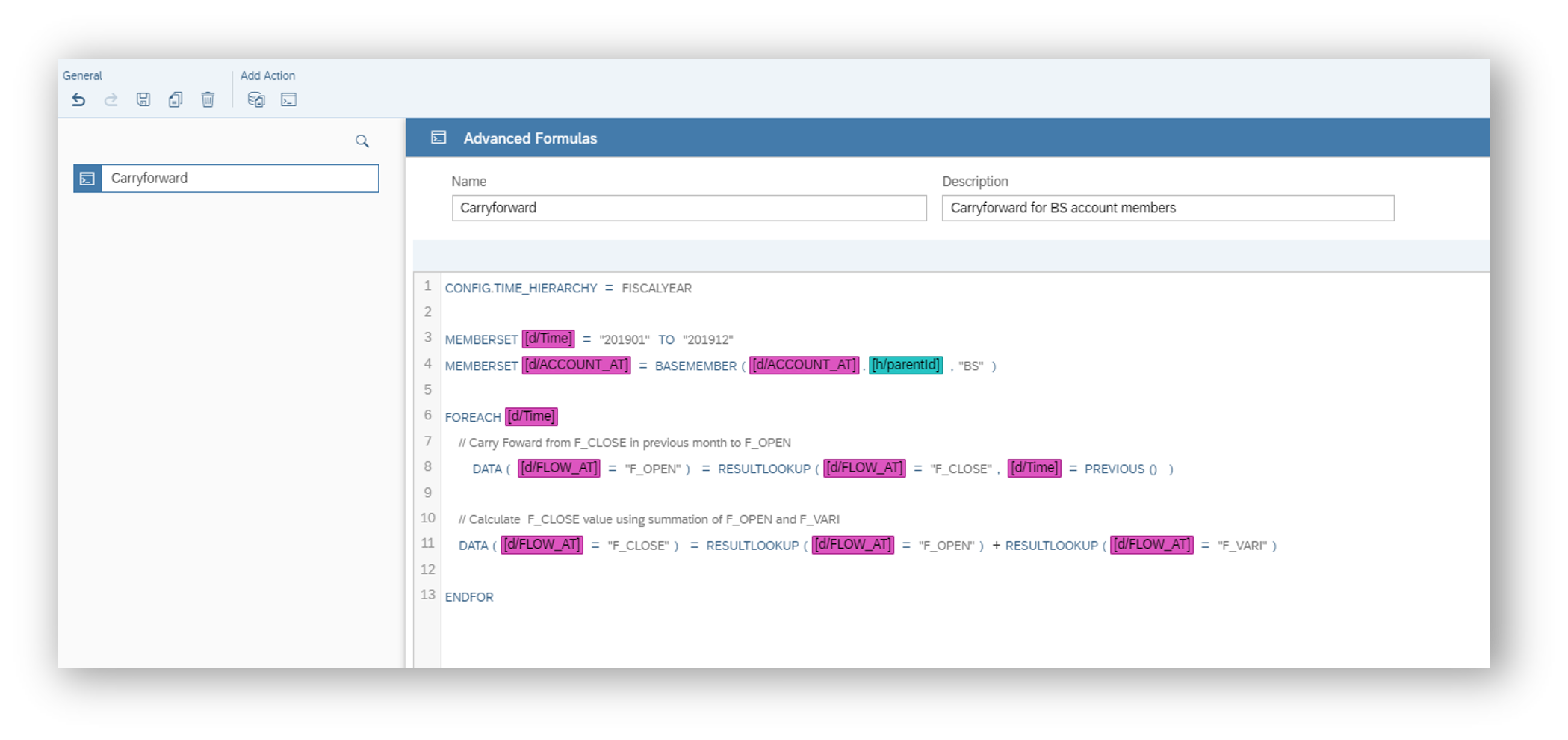Screen dimensions: 1568x740
Task: Click the Redo arrow in General toolbar
Action: click(111, 99)
